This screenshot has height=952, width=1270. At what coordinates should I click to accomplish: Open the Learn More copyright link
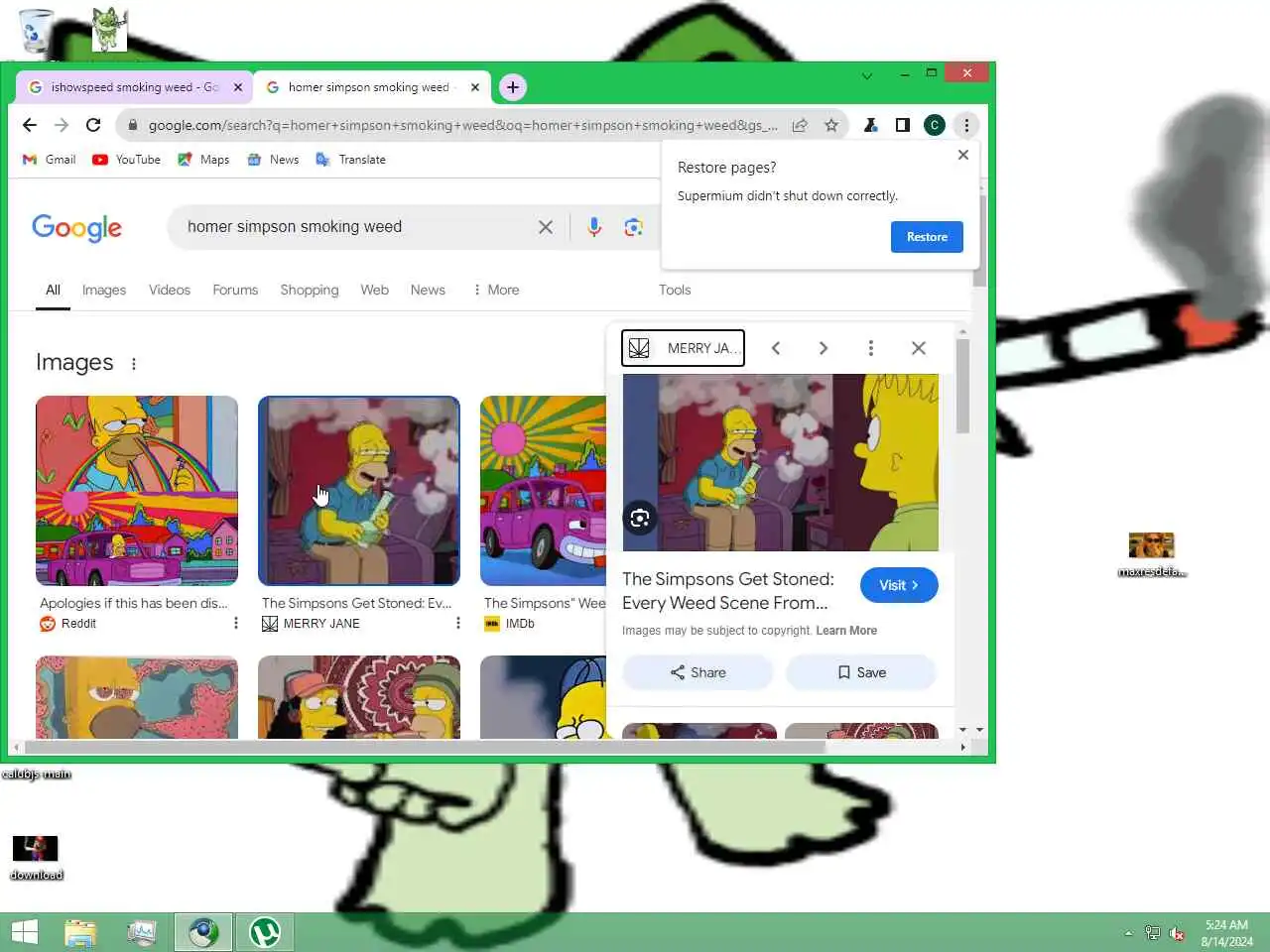pyautogui.click(x=846, y=631)
